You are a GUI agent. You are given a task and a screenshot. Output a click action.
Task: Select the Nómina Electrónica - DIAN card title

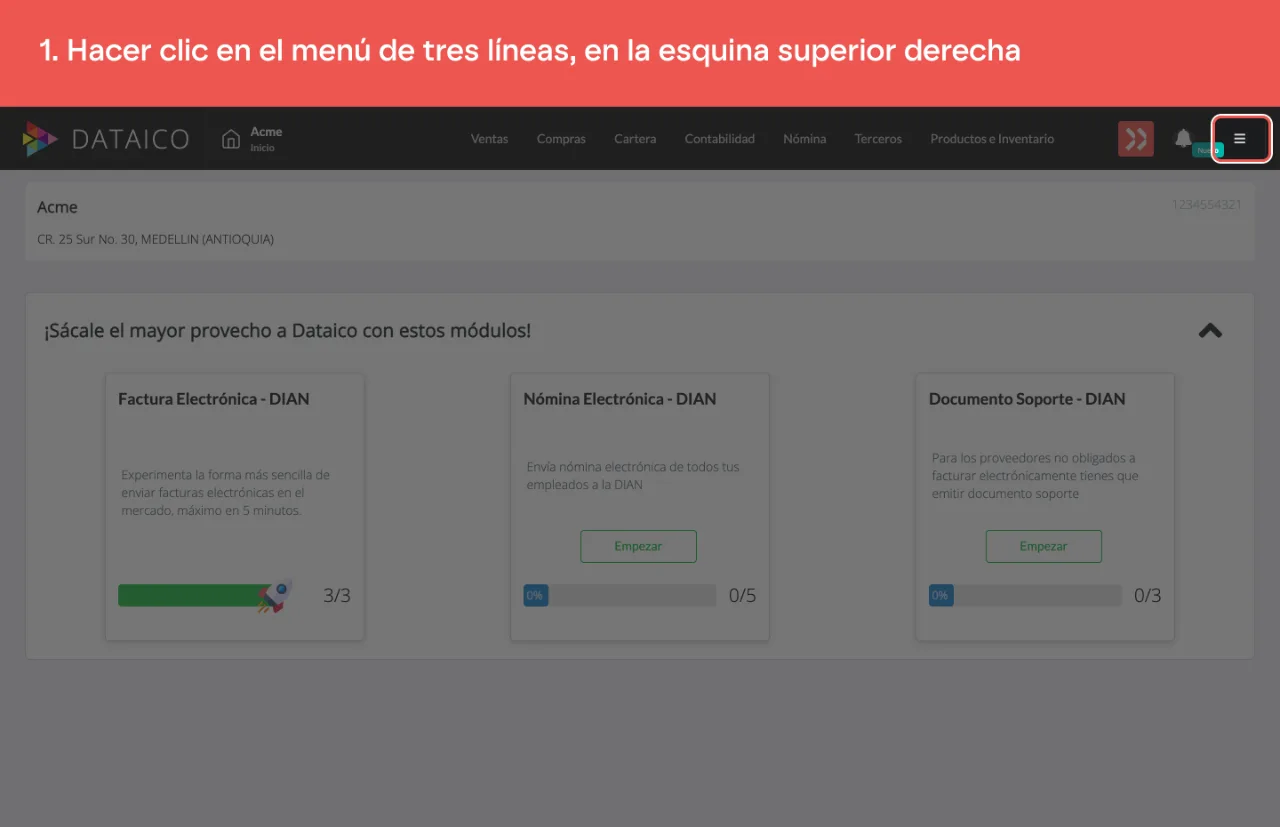click(x=620, y=399)
